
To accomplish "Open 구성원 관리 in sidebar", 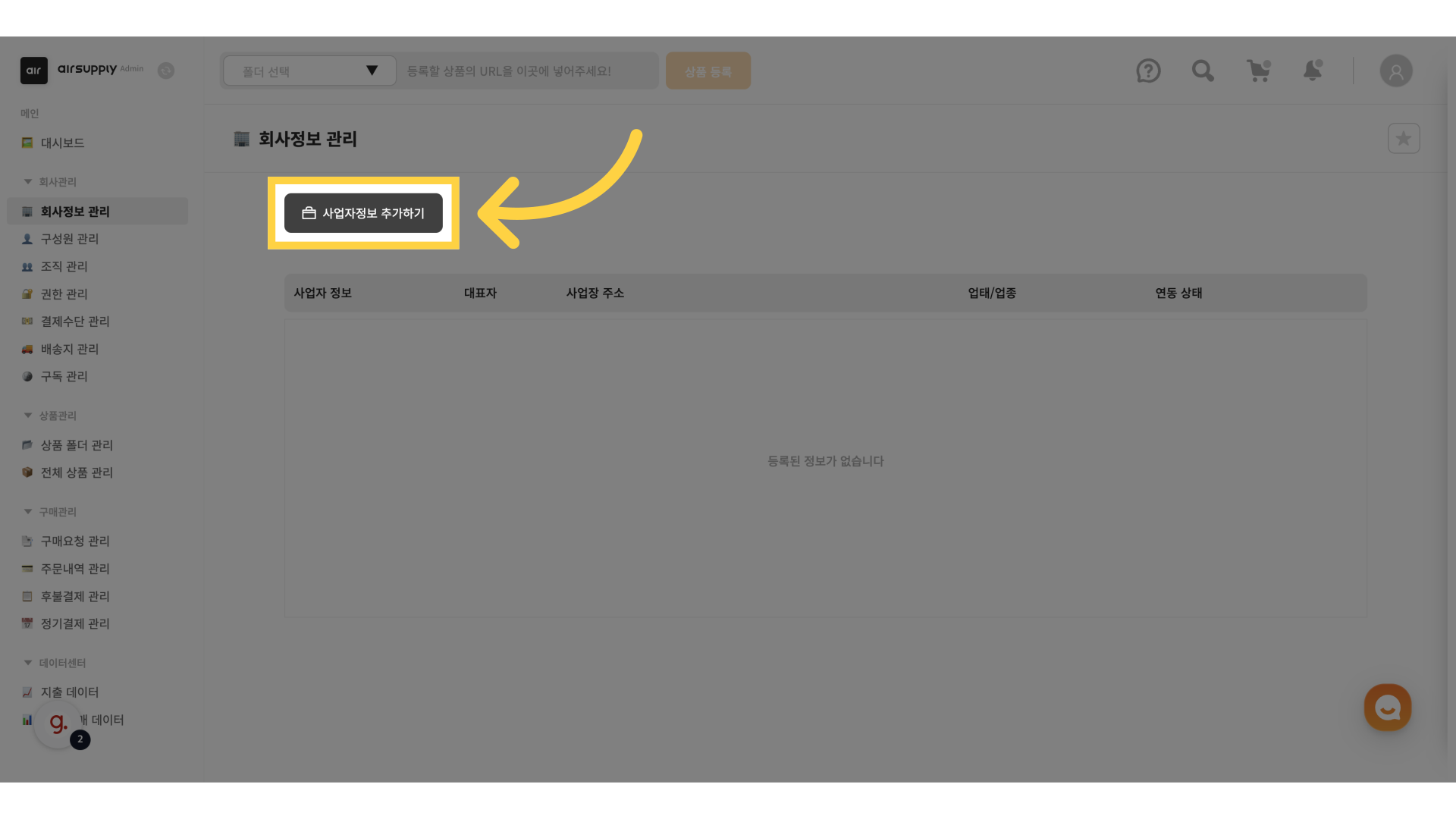I will pyautogui.click(x=70, y=239).
